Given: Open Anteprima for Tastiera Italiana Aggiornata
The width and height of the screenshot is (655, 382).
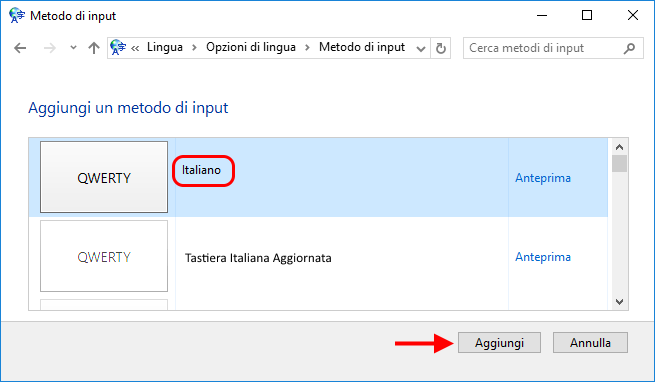Looking at the screenshot, I should (x=543, y=257).
